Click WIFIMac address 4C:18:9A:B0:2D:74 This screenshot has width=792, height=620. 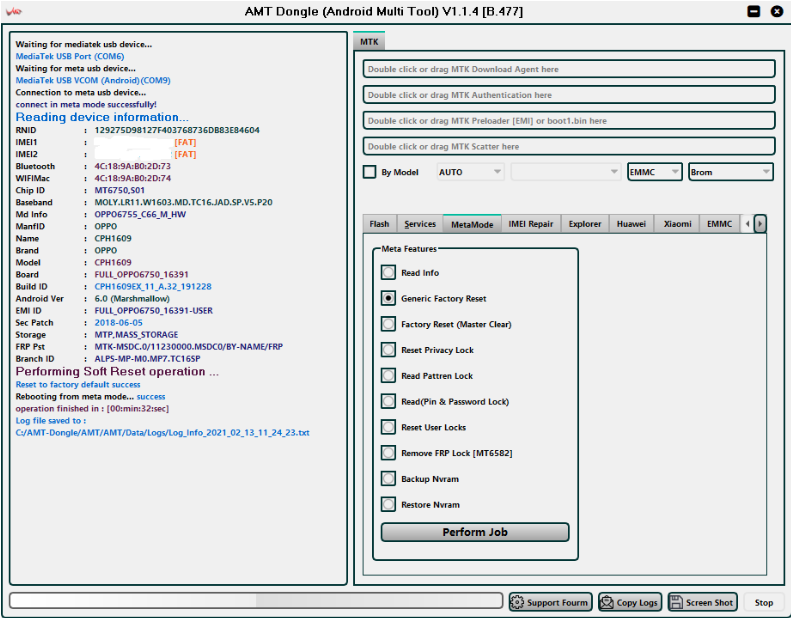[x=133, y=178]
